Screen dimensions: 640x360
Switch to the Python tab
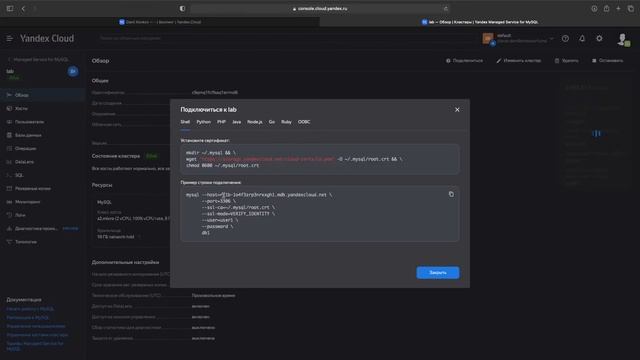point(203,122)
